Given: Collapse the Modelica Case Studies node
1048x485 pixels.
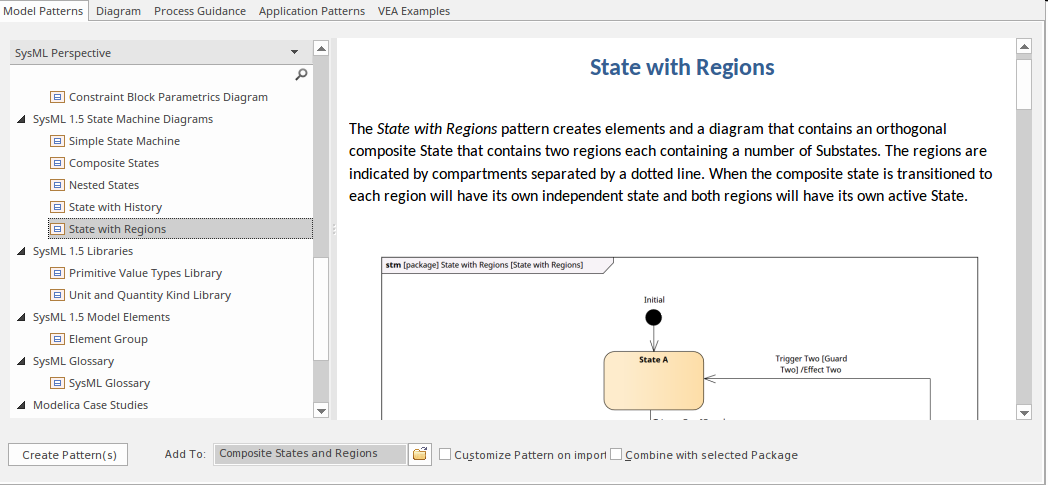Looking at the screenshot, I should (x=22, y=405).
